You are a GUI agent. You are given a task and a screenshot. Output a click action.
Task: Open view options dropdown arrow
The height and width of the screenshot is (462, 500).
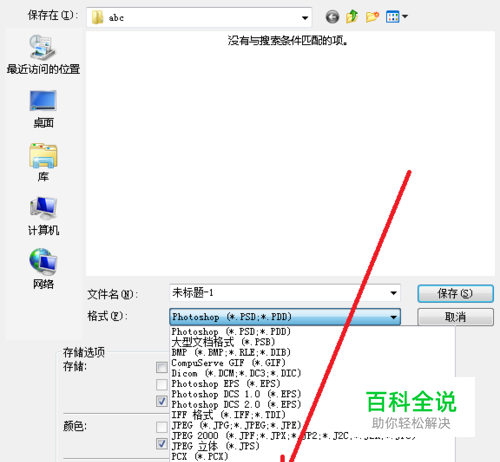coord(405,16)
